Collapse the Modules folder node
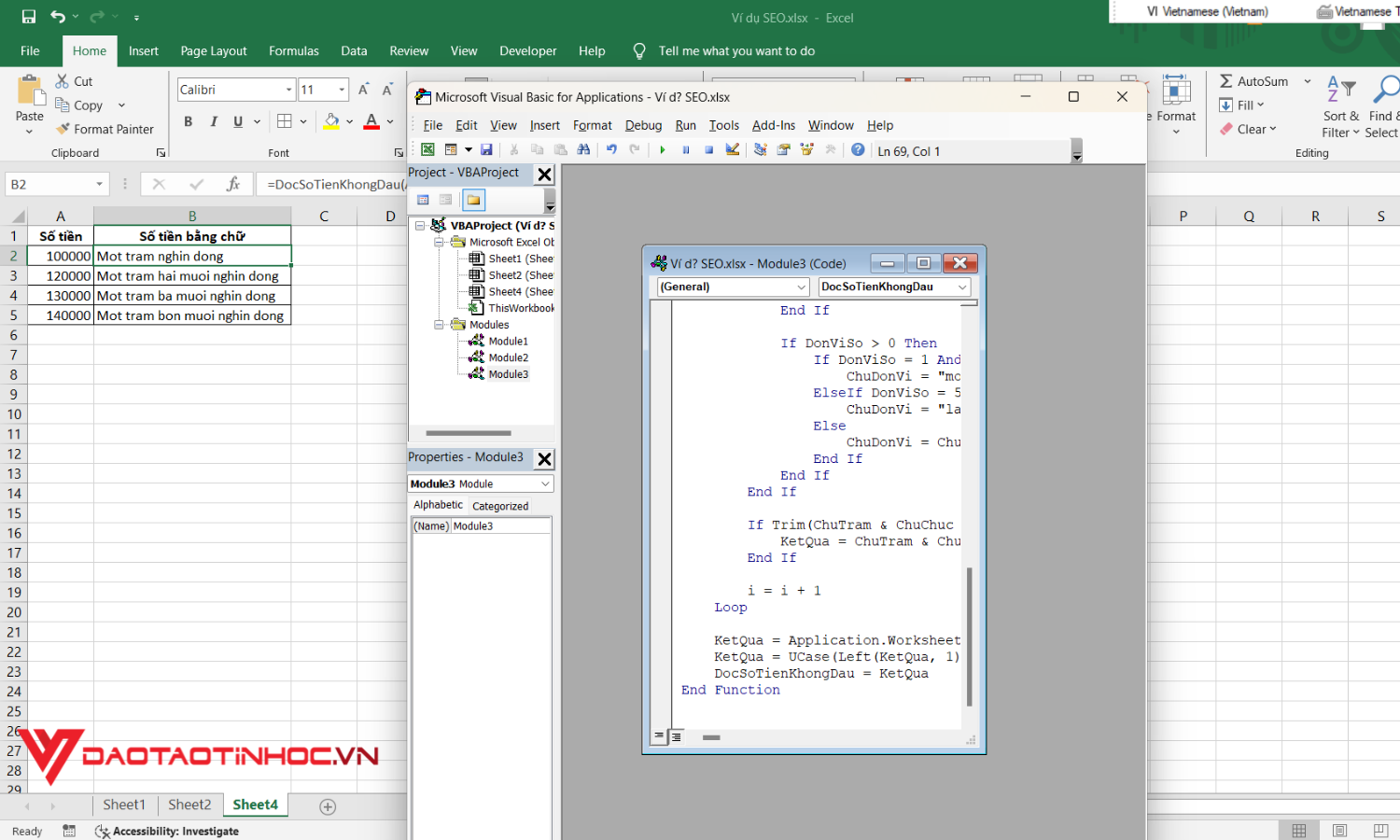The height and width of the screenshot is (840, 1400). [439, 325]
